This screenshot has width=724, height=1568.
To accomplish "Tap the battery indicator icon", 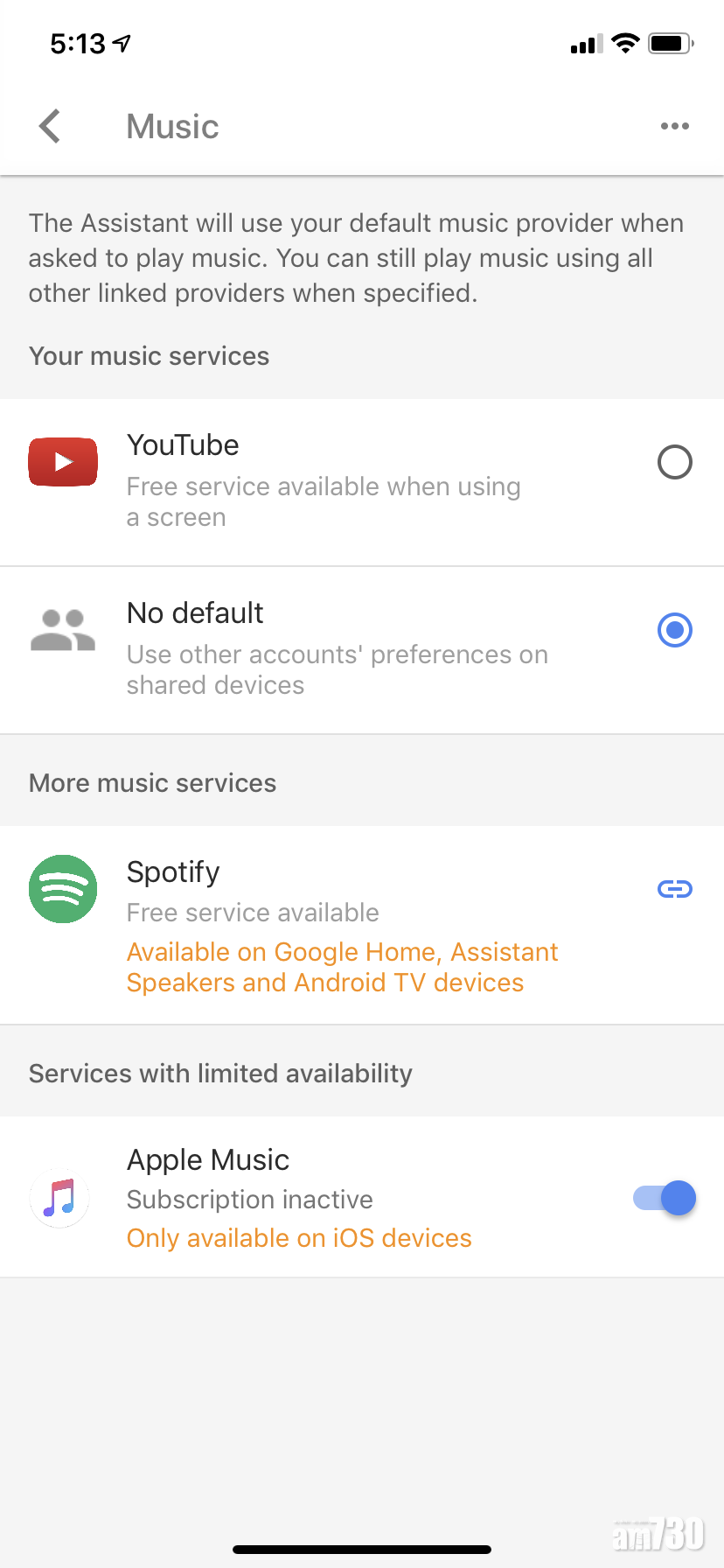I will (x=670, y=43).
